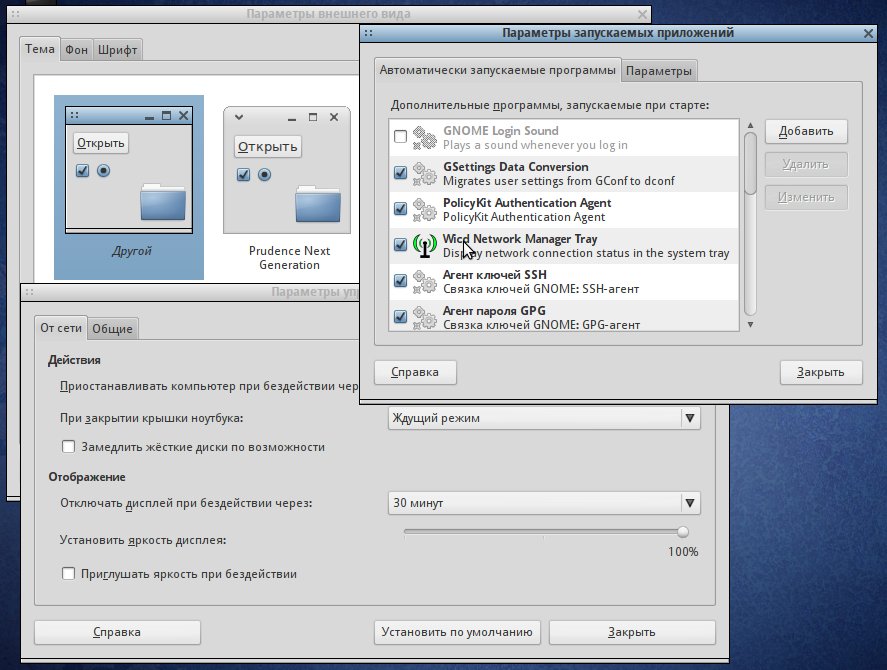The height and width of the screenshot is (670, 887).
Task: Click the scroll down arrow of startup list
Action: click(750, 325)
